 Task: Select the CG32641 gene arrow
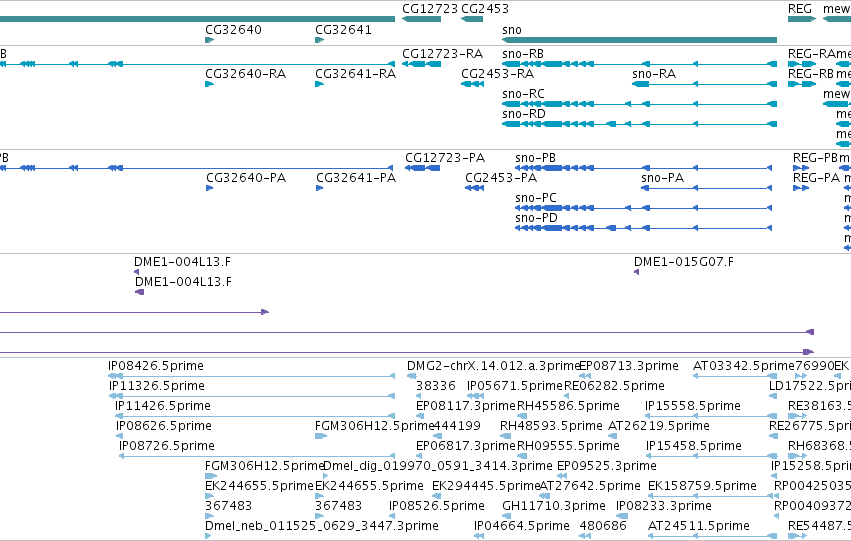[x=319, y=40]
